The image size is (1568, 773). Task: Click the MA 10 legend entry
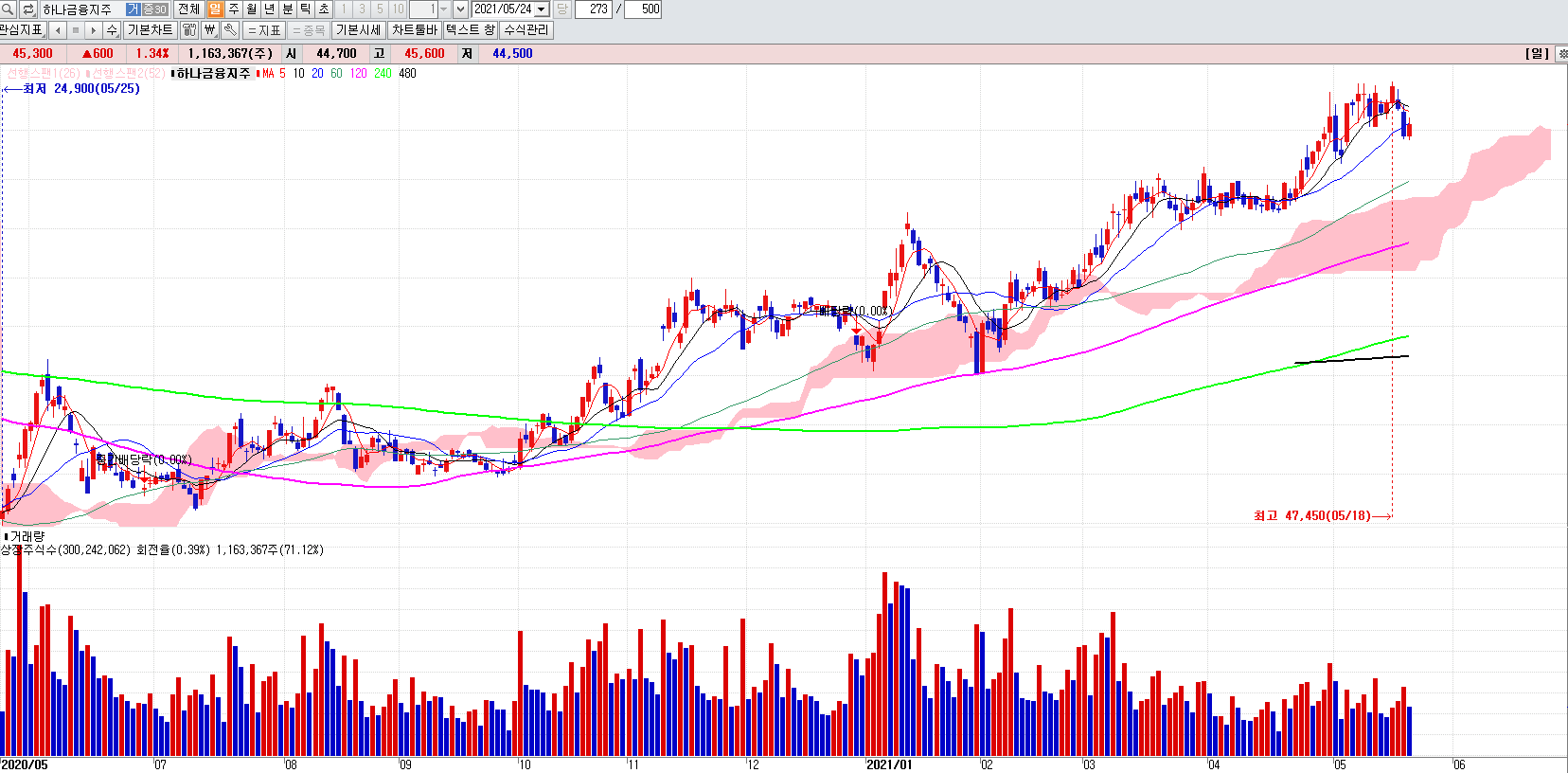coord(298,73)
